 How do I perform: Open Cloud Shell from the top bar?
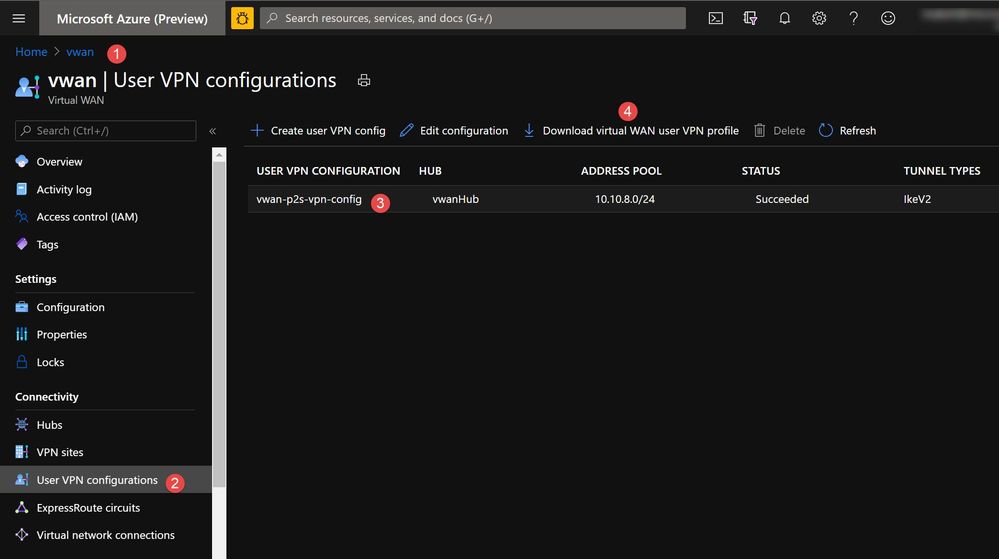715,18
